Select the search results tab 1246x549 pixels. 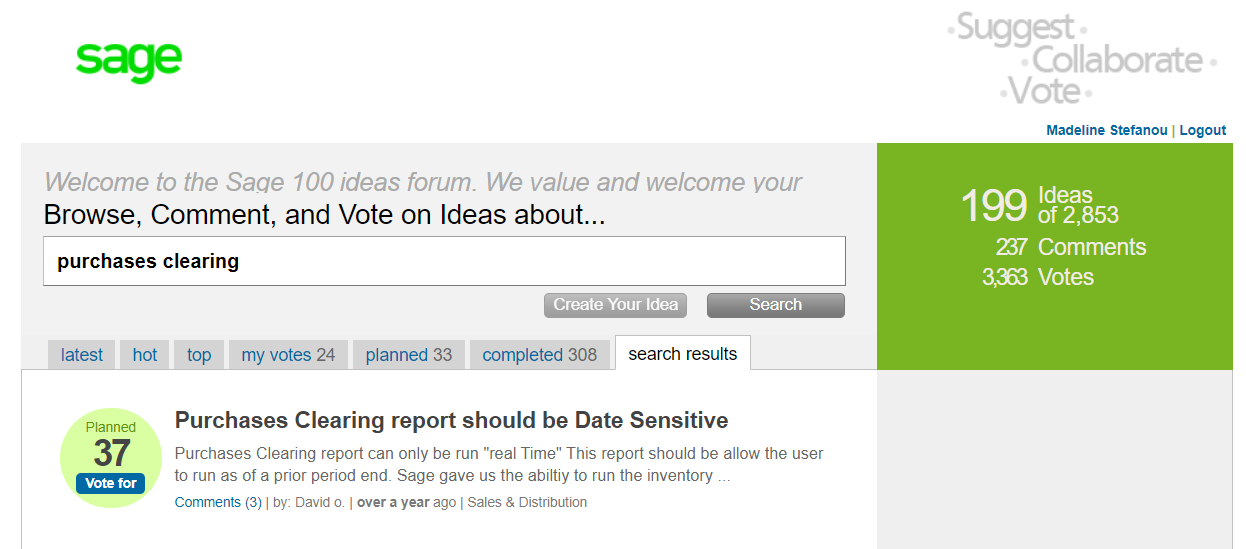(683, 354)
